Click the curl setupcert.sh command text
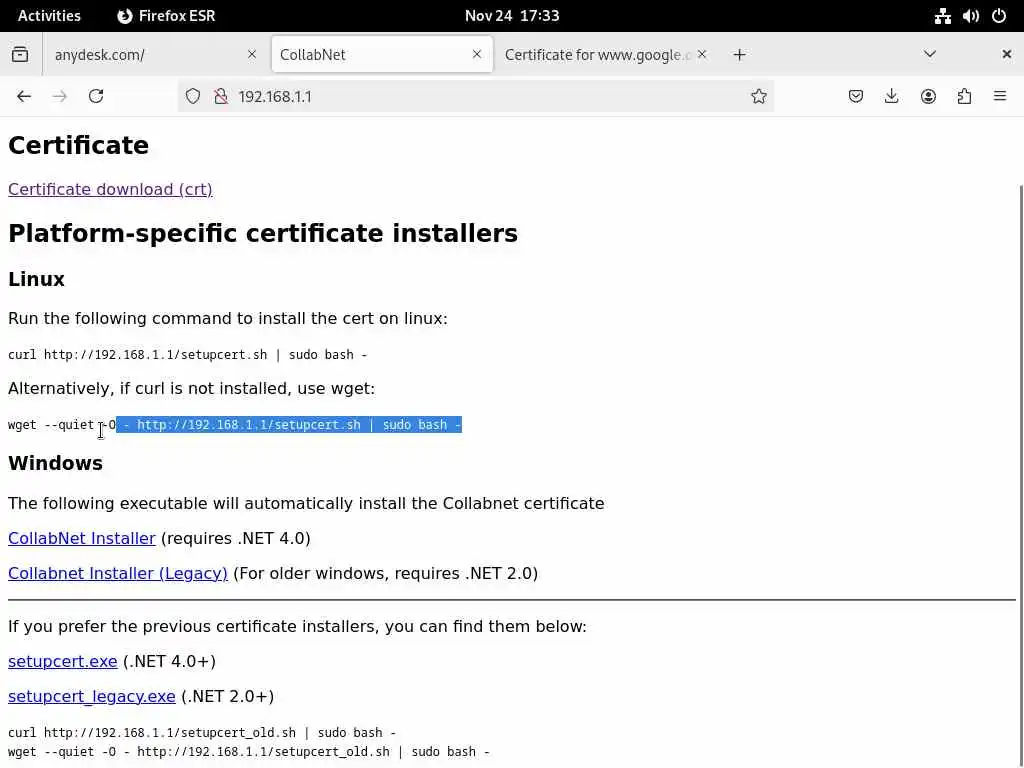The width and height of the screenshot is (1024, 768). (x=187, y=355)
